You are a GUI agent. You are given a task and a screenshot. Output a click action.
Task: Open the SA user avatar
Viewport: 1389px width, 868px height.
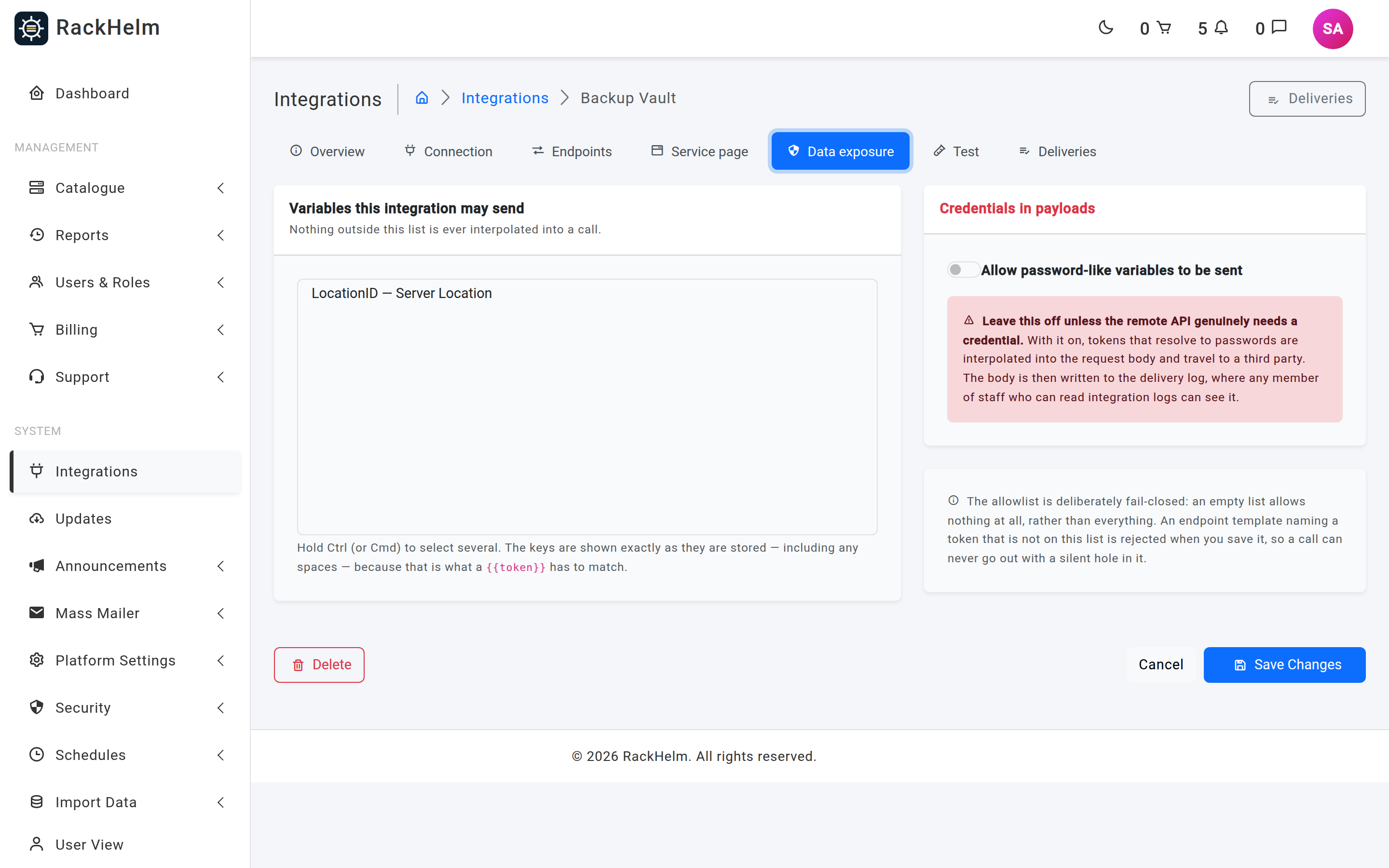1332,29
